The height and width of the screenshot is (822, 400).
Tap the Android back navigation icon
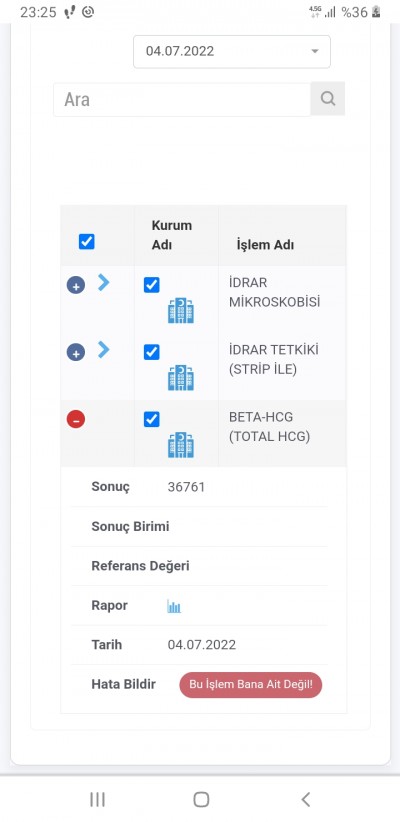pyautogui.click(x=306, y=799)
